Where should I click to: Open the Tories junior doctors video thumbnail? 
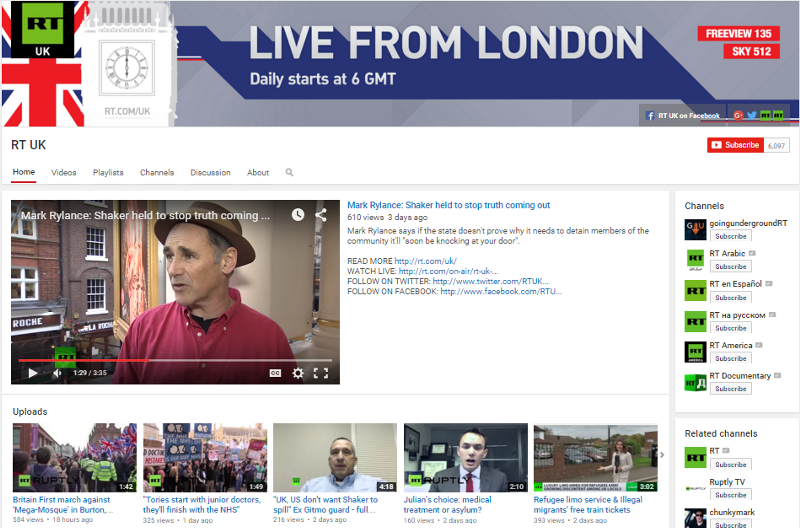click(205, 457)
